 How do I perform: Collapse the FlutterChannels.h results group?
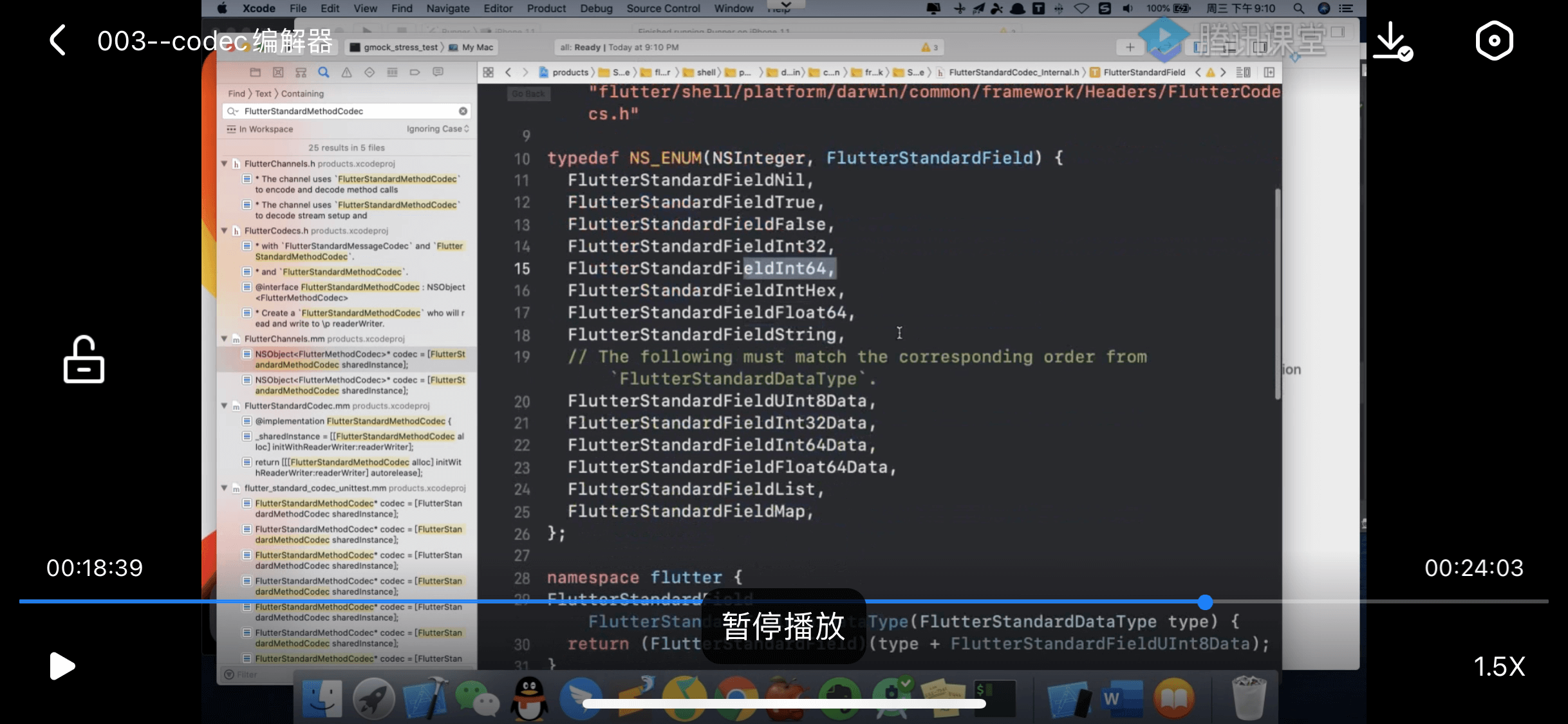coord(224,163)
